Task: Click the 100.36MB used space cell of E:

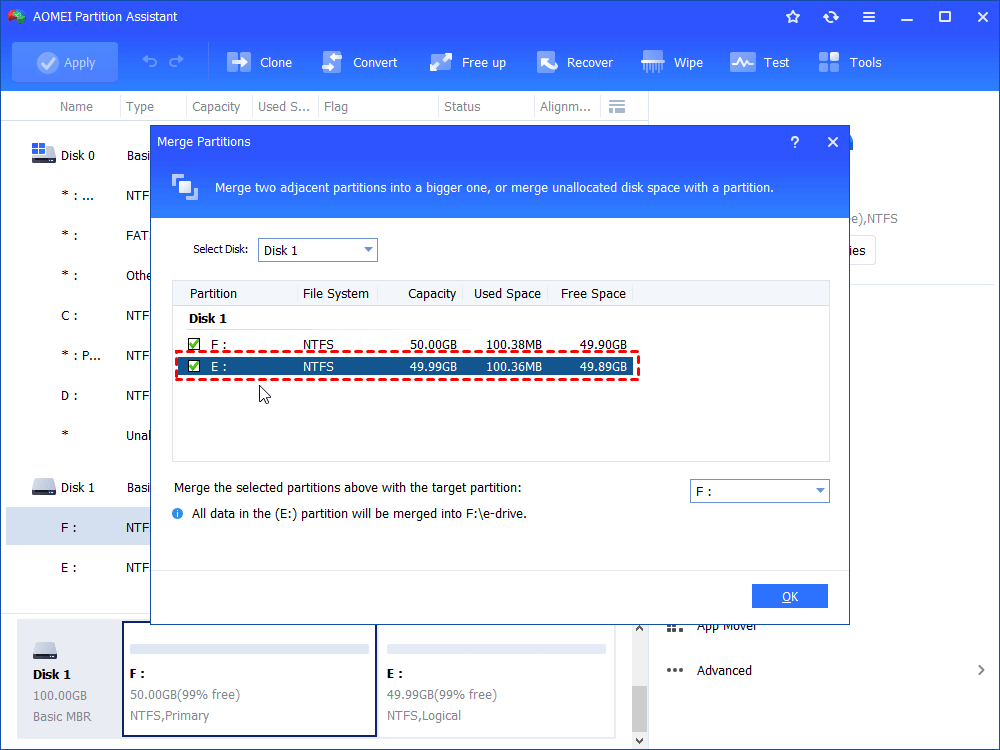Action: pos(513,367)
